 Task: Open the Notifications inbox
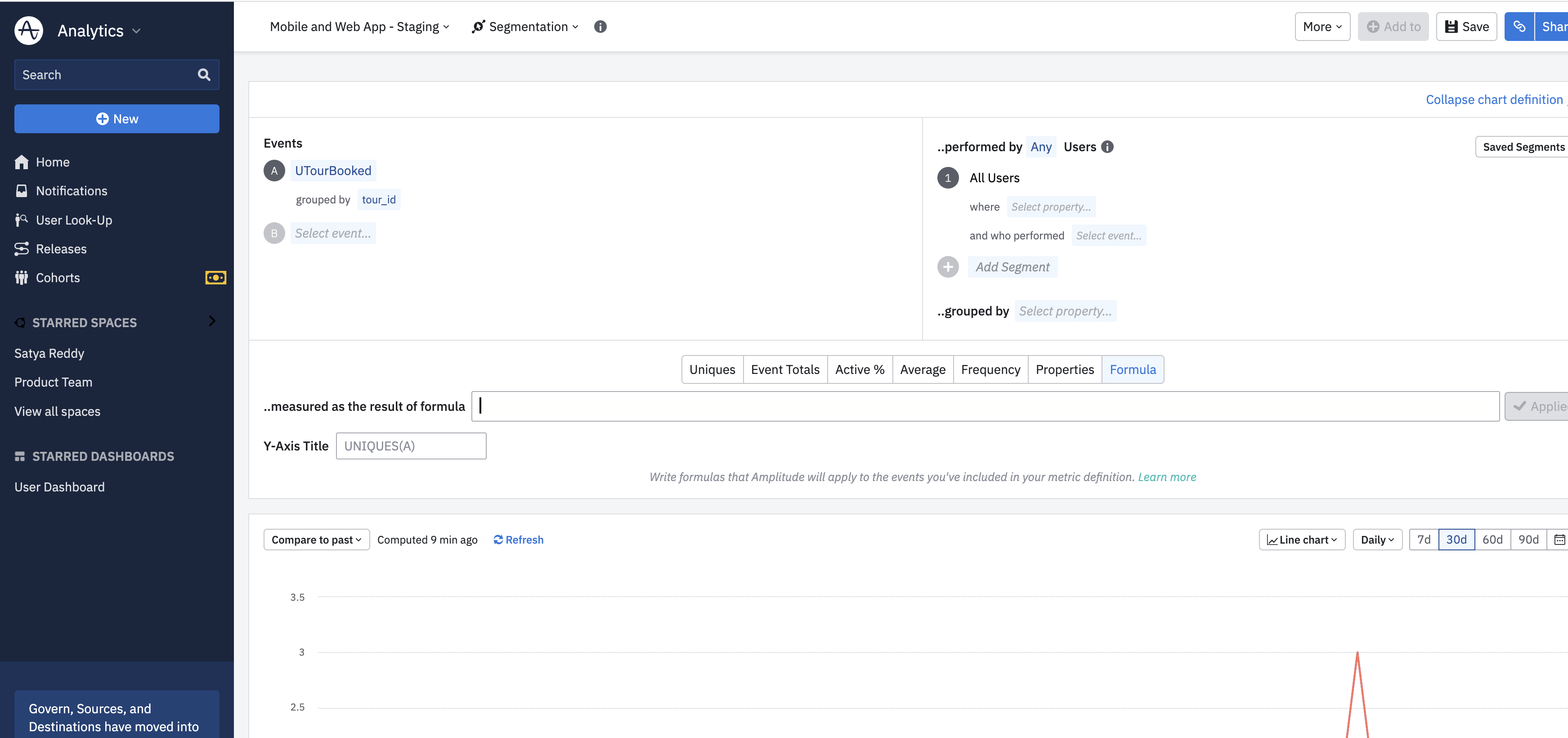71,191
